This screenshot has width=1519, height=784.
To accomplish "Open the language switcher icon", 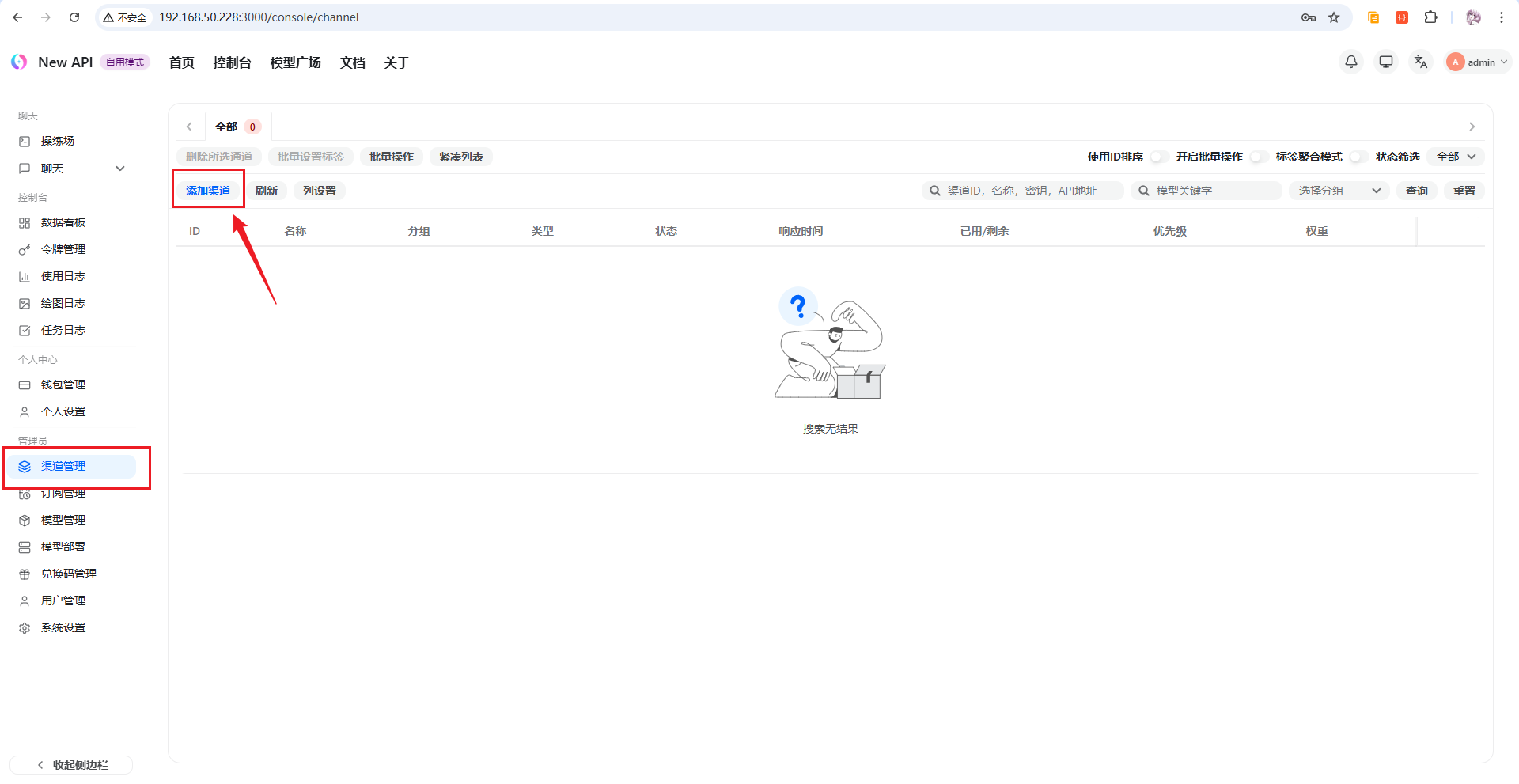I will click(1420, 62).
